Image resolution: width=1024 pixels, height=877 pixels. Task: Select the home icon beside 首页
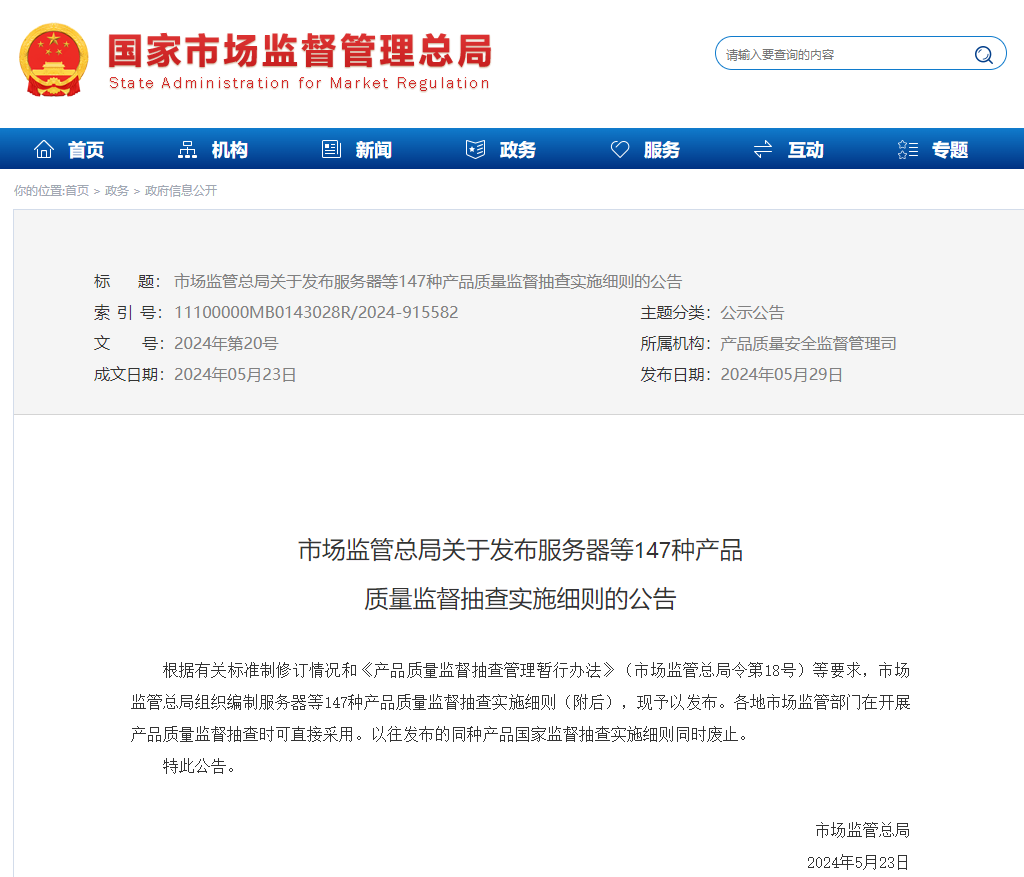point(43,147)
